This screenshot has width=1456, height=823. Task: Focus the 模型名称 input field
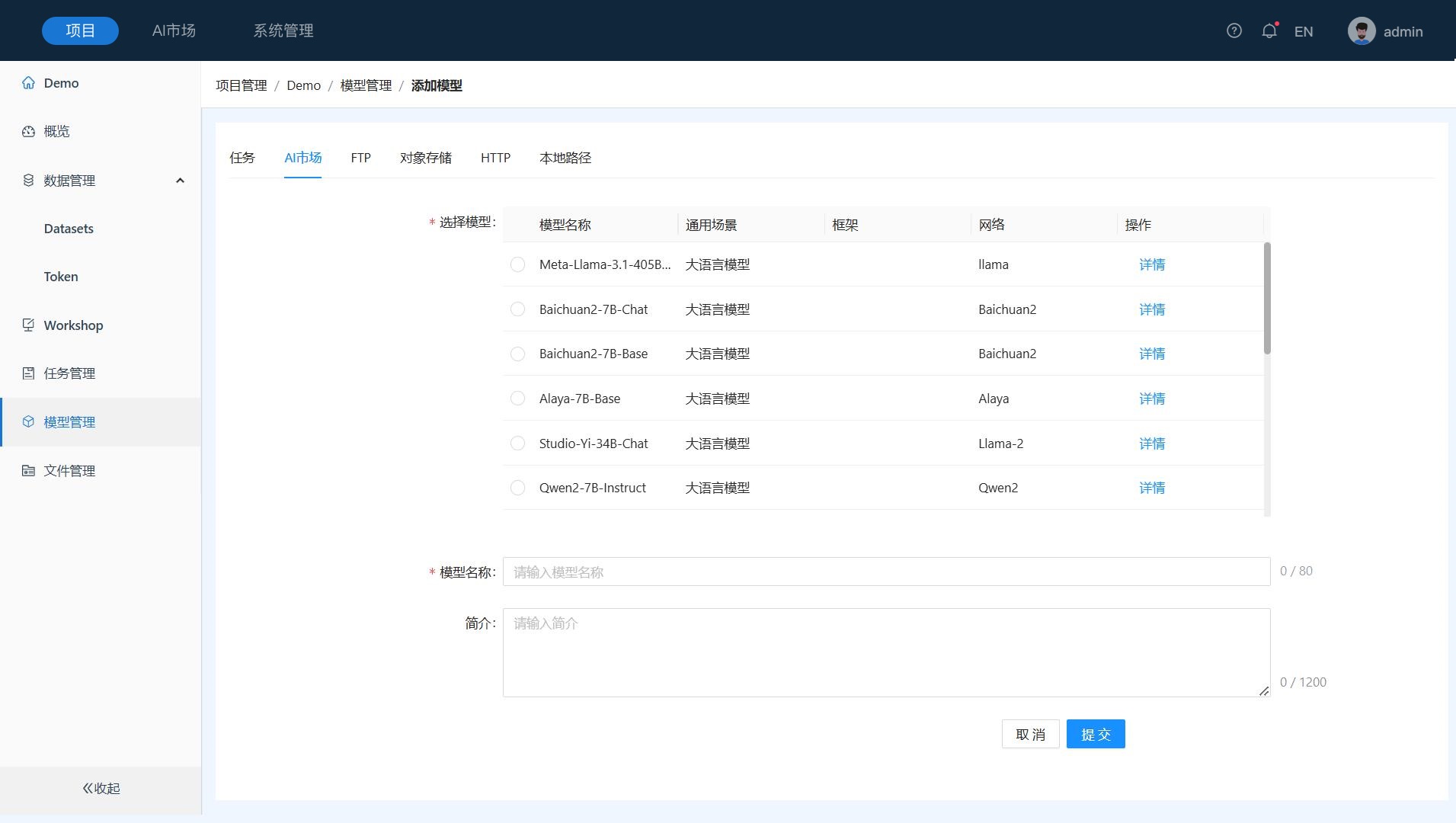885,572
